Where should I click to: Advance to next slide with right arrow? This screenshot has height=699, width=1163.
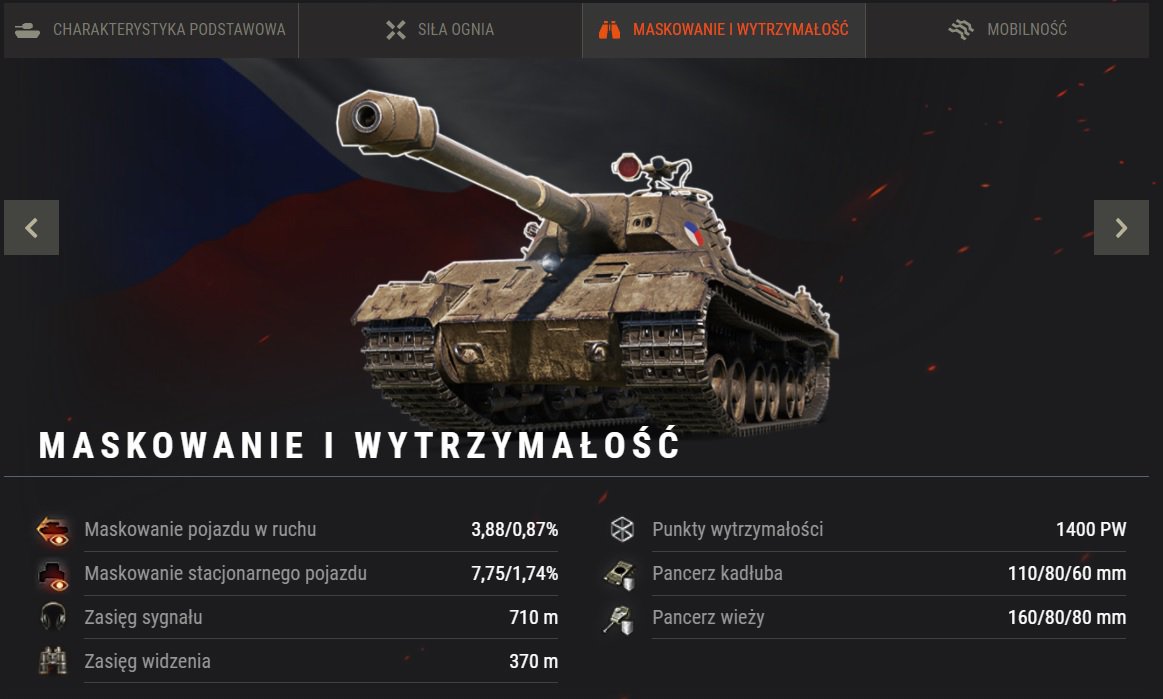1121,228
